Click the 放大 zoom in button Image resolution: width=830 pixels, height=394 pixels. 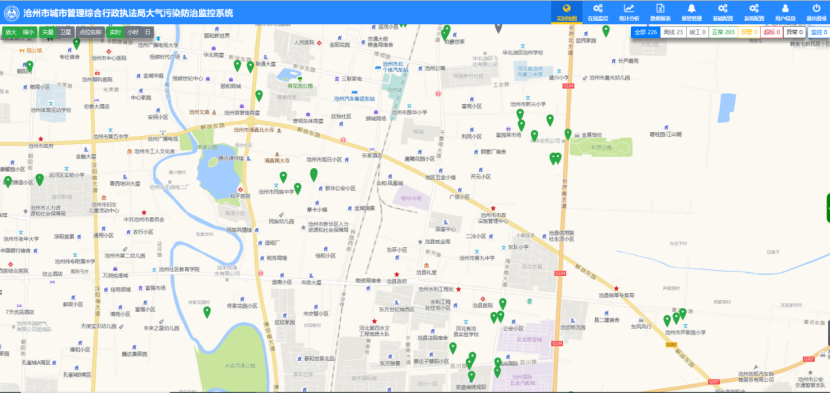[11, 32]
